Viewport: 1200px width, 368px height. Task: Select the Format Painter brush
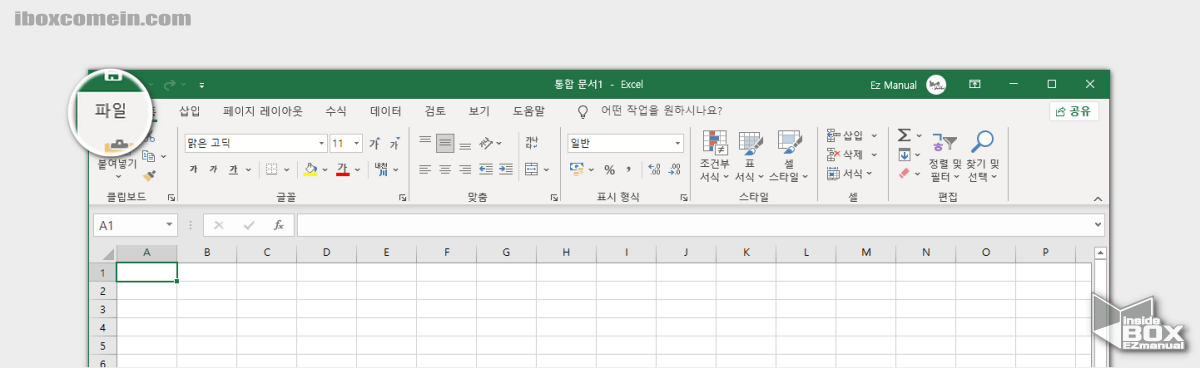click(x=149, y=176)
